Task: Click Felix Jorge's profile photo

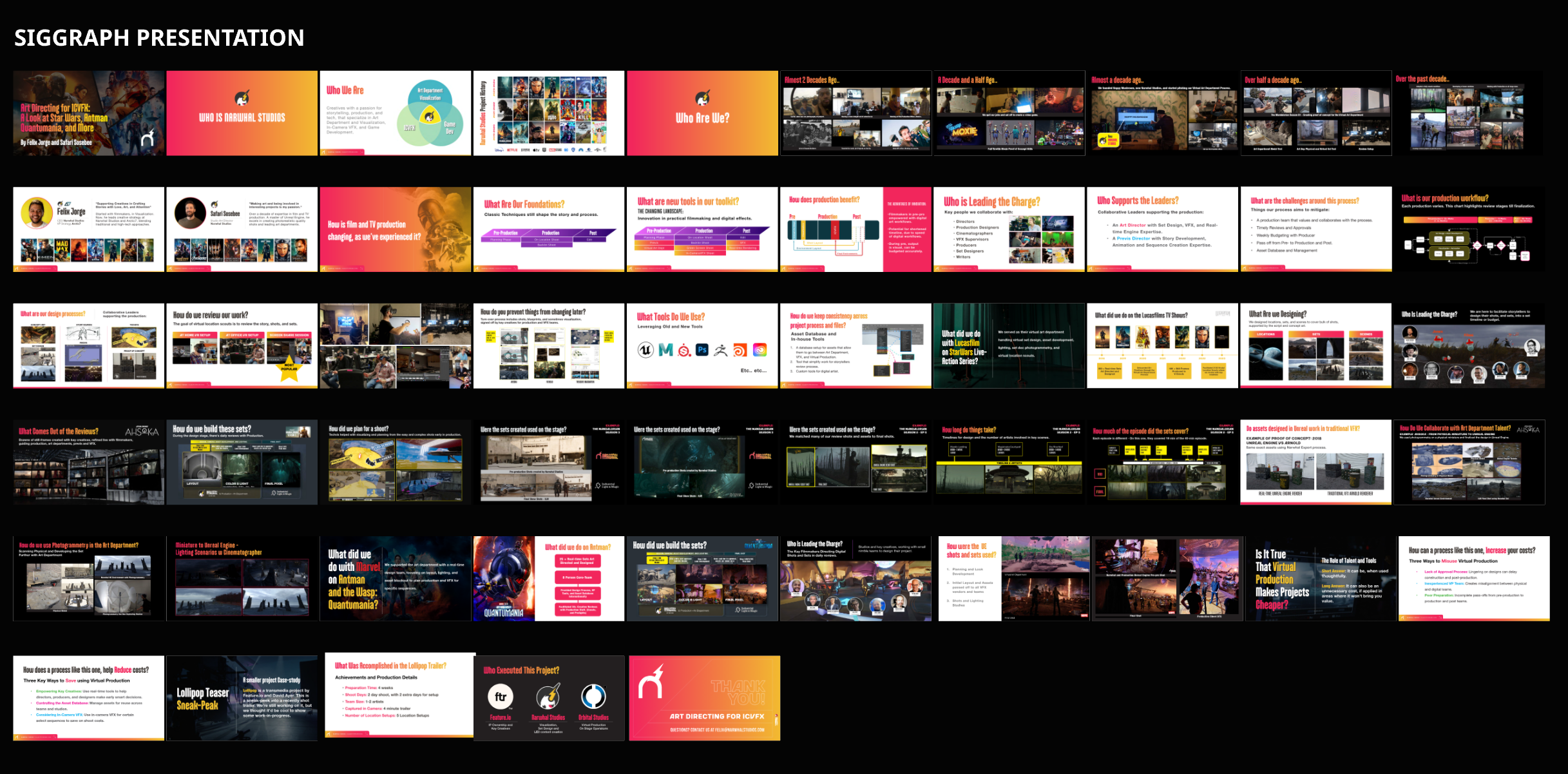Action: pyautogui.click(x=37, y=213)
